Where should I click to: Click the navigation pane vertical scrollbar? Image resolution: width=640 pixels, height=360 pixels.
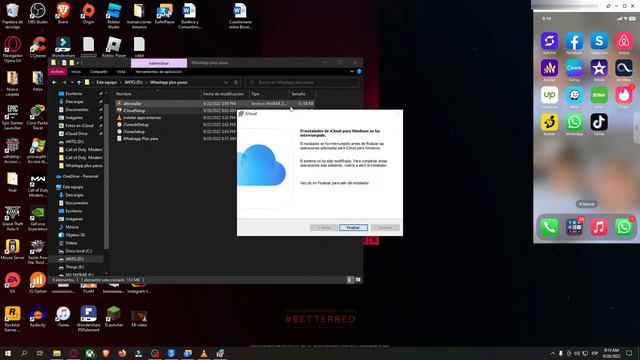(107, 176)
